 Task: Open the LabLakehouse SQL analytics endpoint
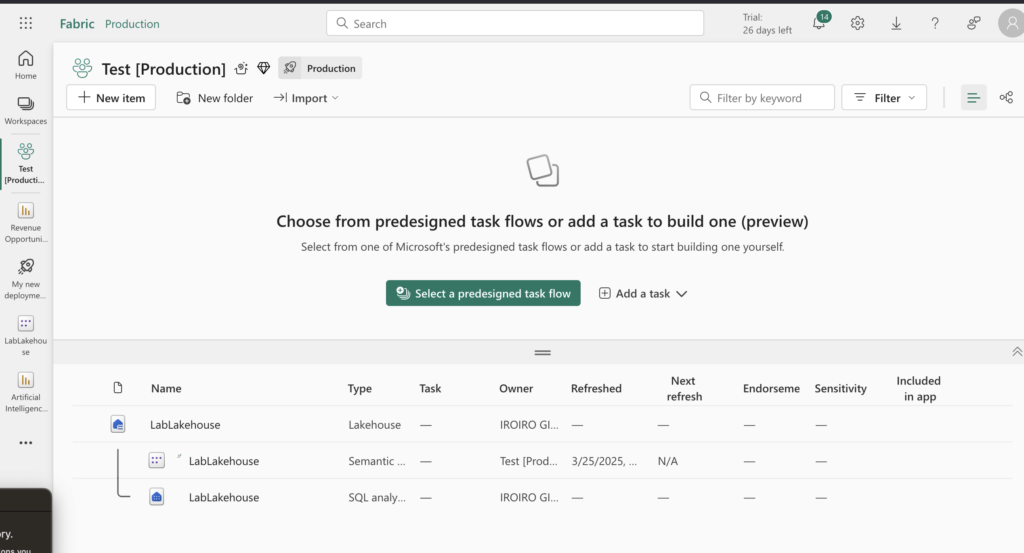[223, 498]
